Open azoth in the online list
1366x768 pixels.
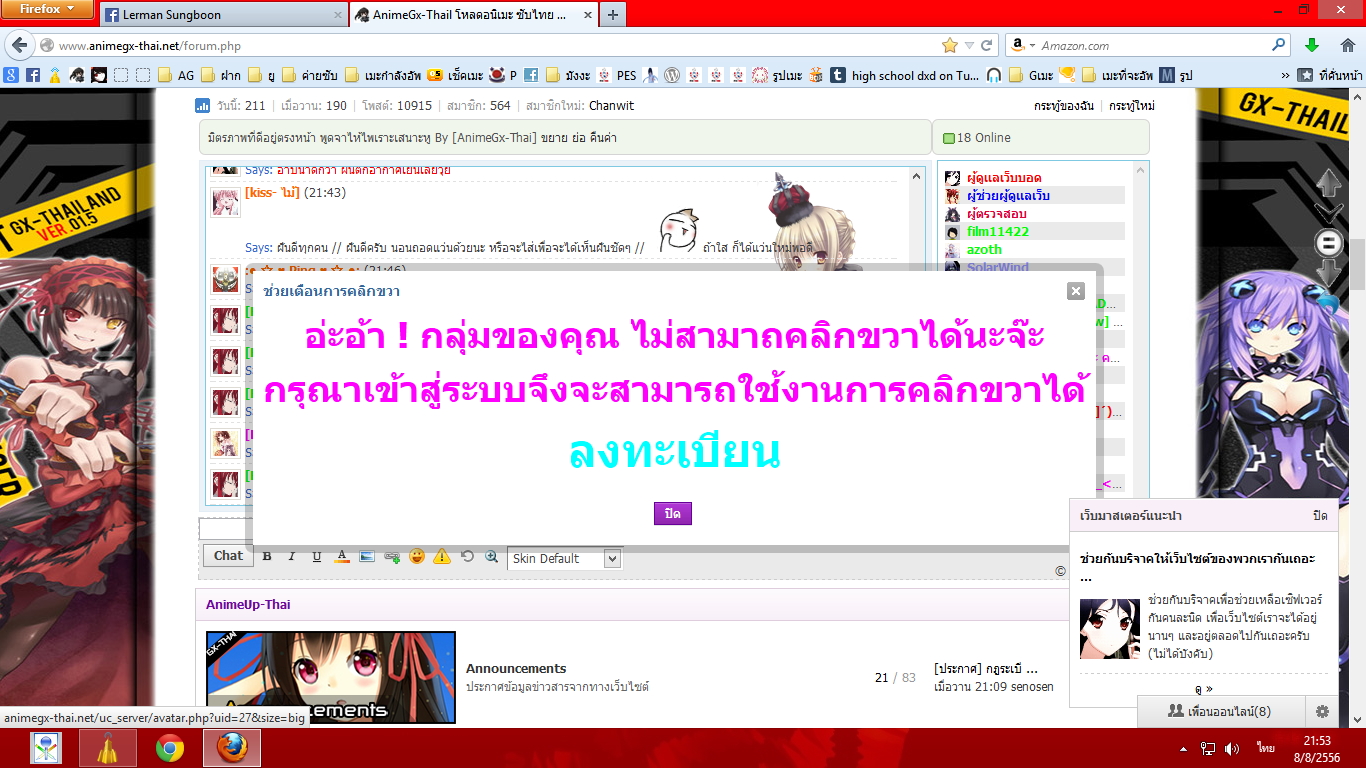(984, 250)
